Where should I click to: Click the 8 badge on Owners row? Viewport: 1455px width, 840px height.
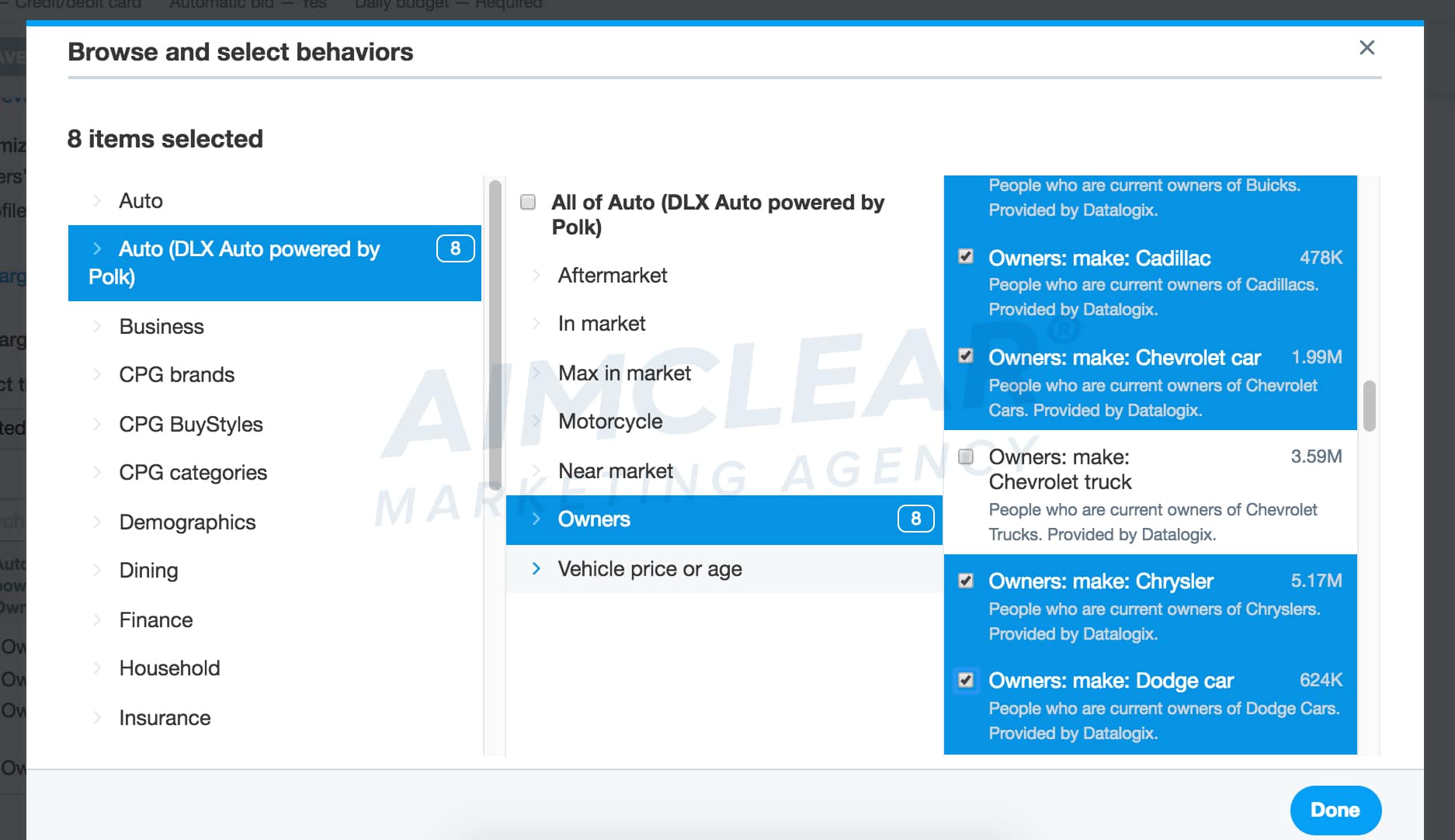915,519
